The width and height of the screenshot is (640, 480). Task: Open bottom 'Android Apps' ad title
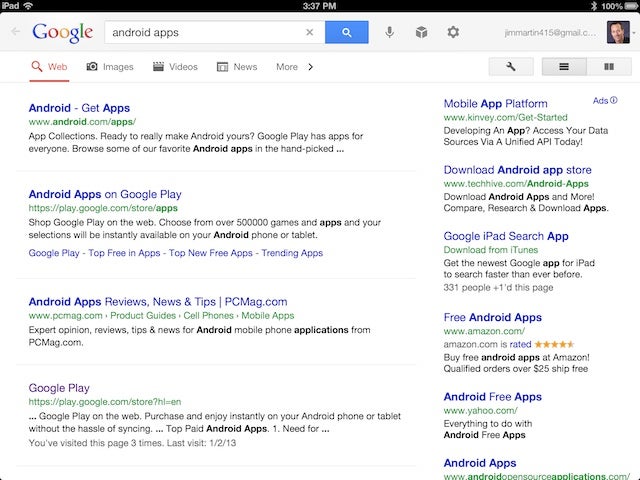point(480,463)
